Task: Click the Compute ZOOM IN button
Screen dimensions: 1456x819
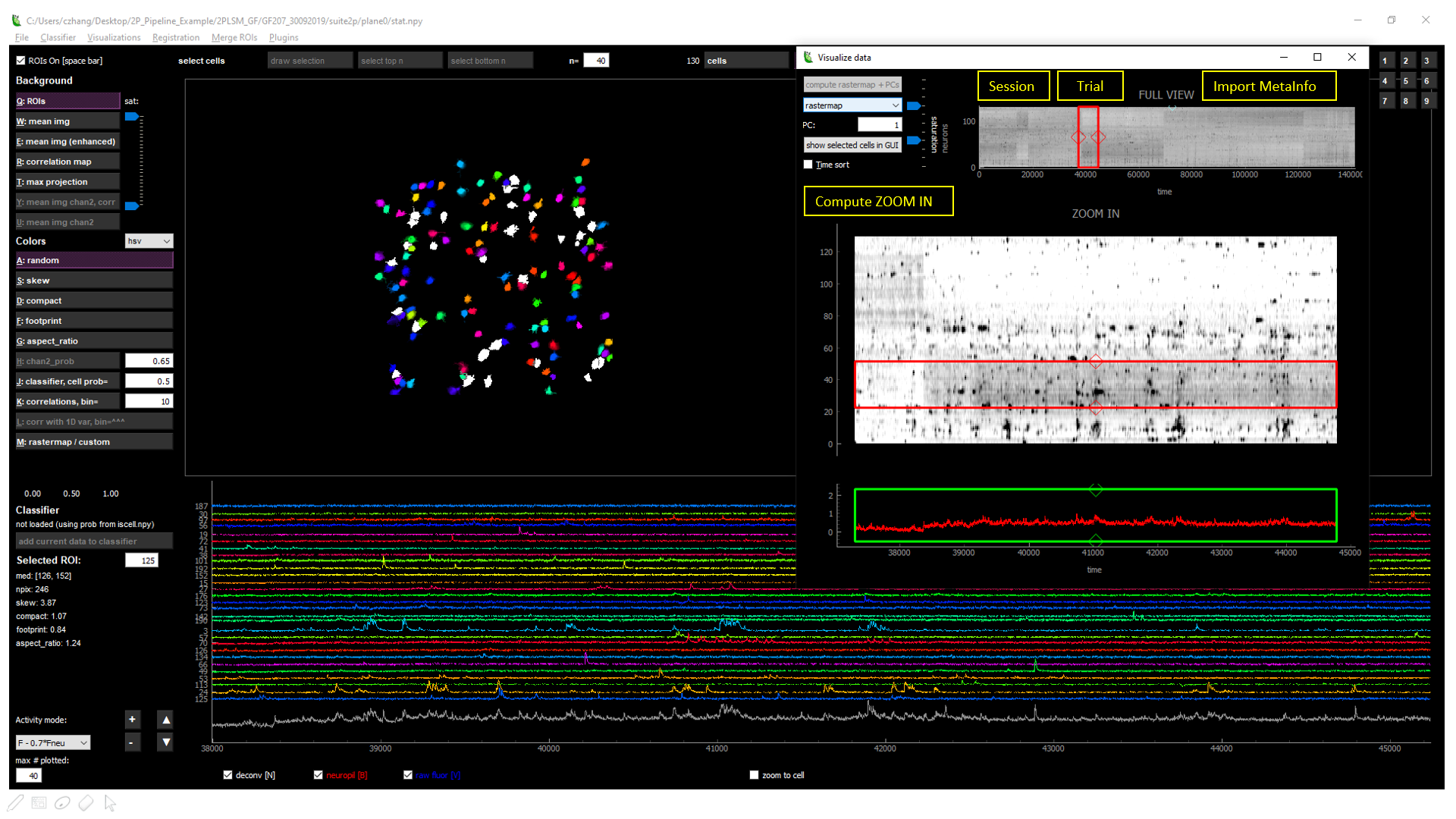Action: 878,201
